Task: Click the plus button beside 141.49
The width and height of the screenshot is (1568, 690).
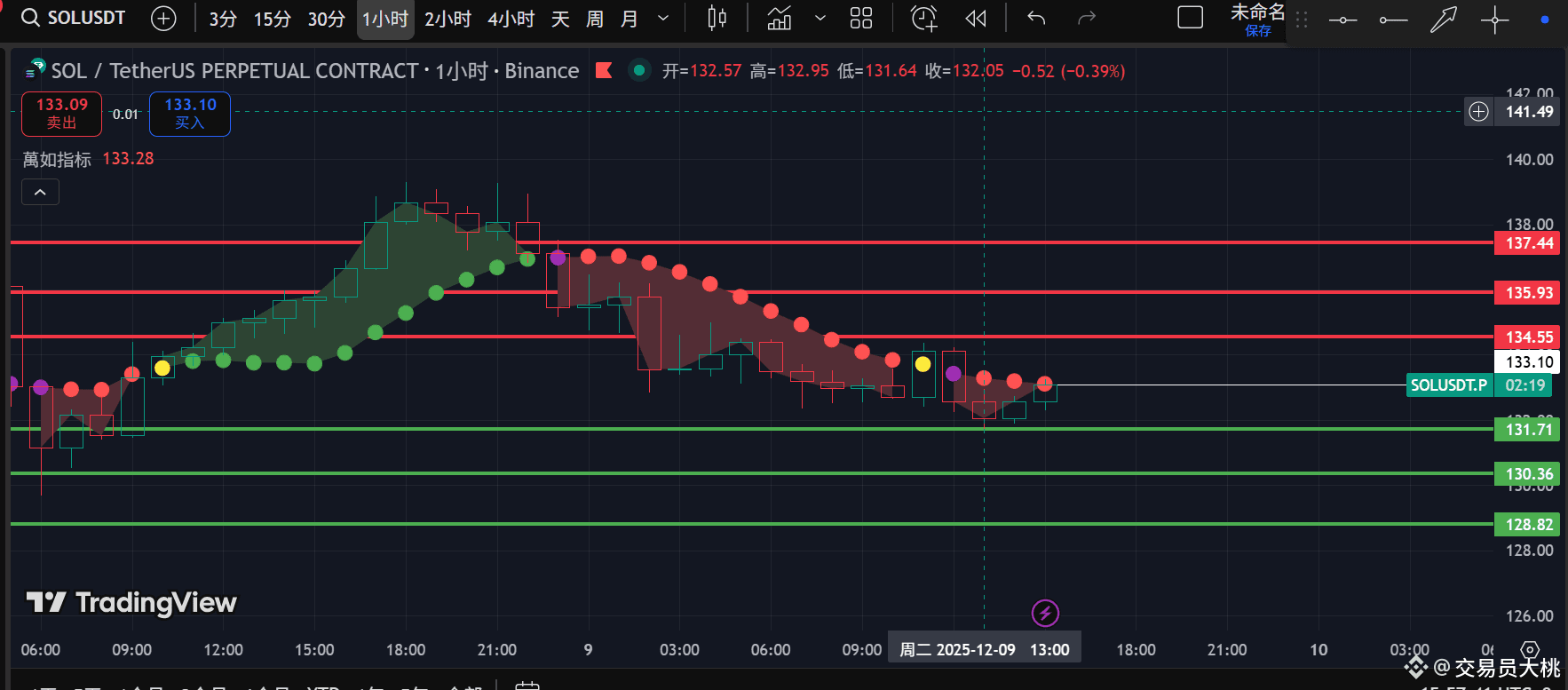Action: (1478, 112)
